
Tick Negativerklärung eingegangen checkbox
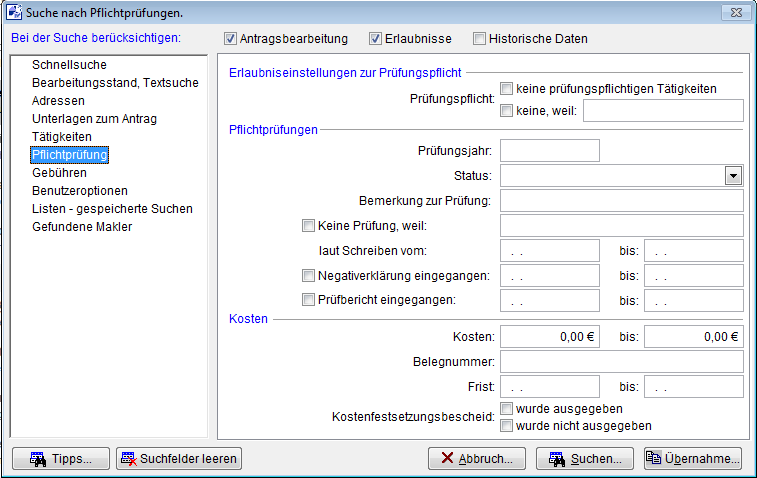308,275
